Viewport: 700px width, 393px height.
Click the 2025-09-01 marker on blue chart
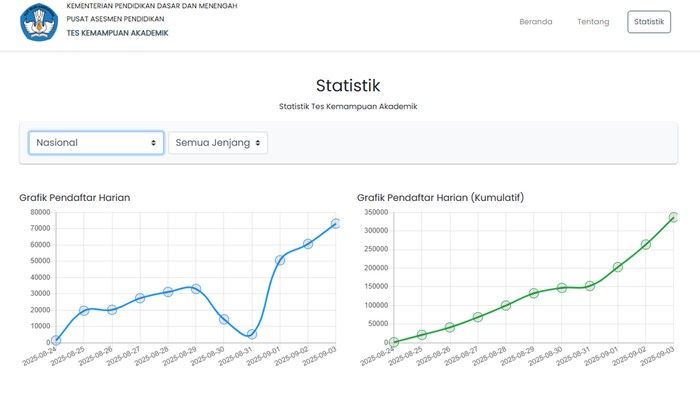(280, 260)
